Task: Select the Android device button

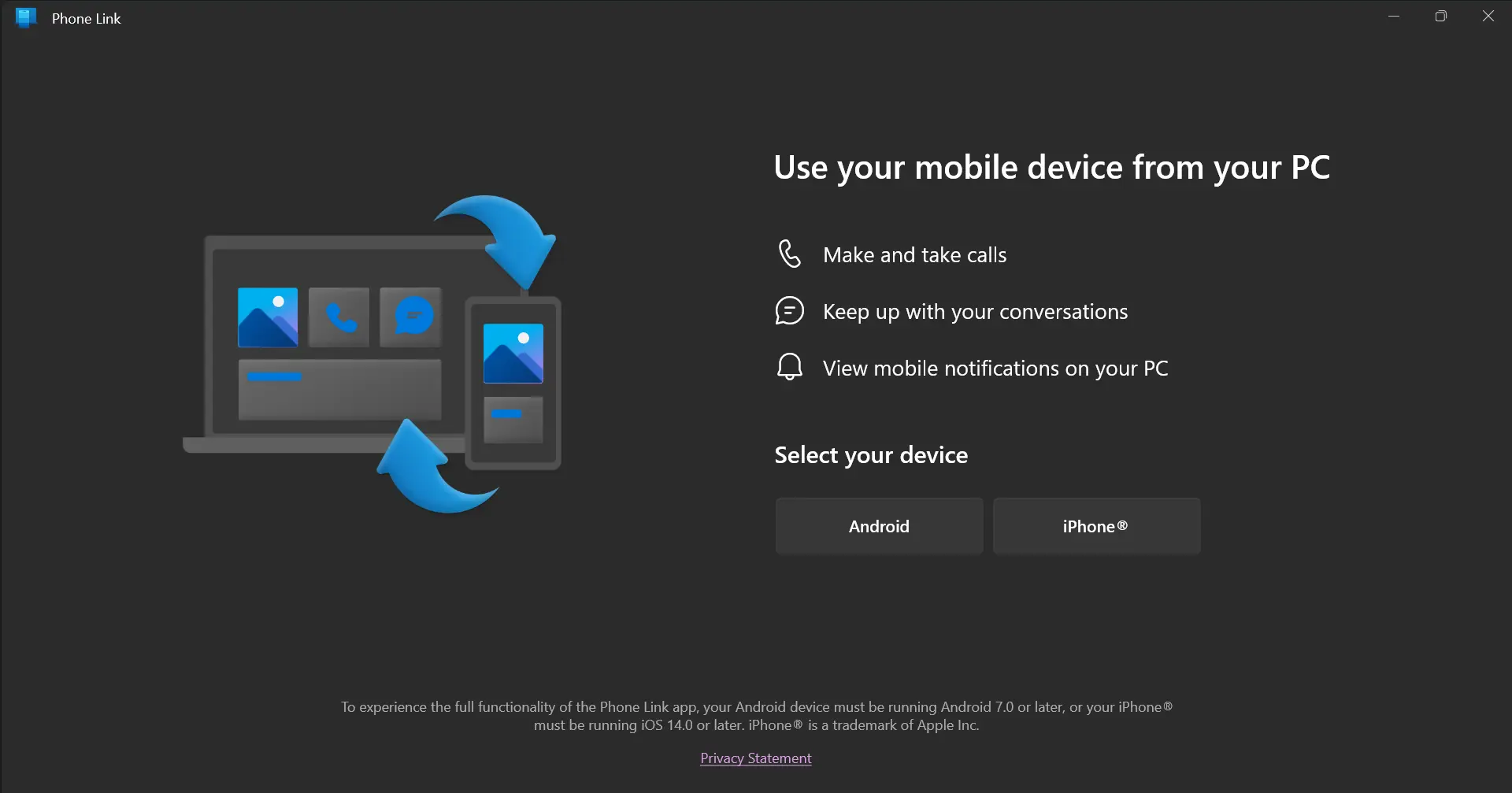Action: tap(879, 526)
